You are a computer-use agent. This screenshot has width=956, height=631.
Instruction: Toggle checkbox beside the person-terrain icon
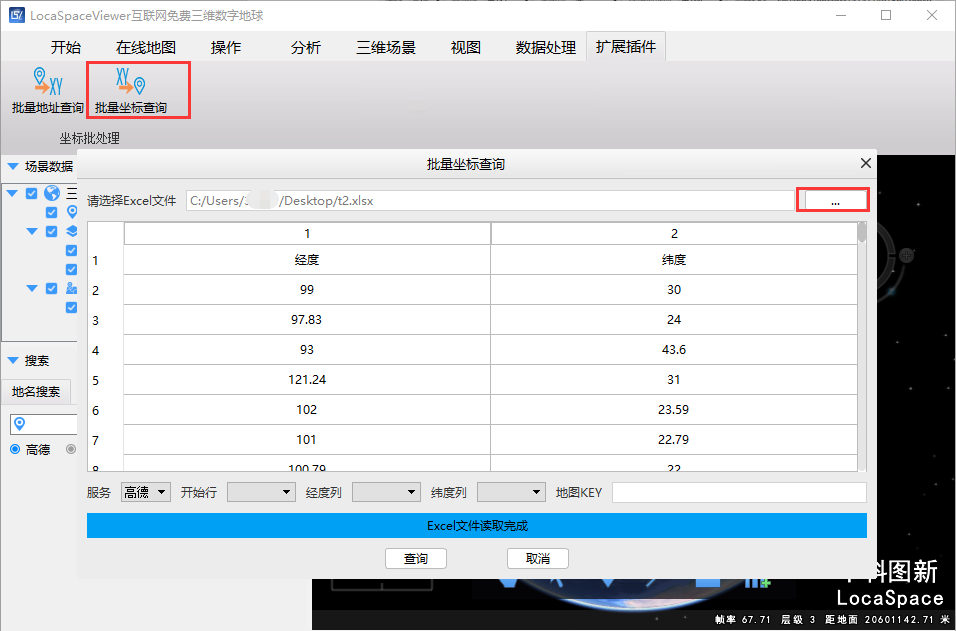coord(52,288)
